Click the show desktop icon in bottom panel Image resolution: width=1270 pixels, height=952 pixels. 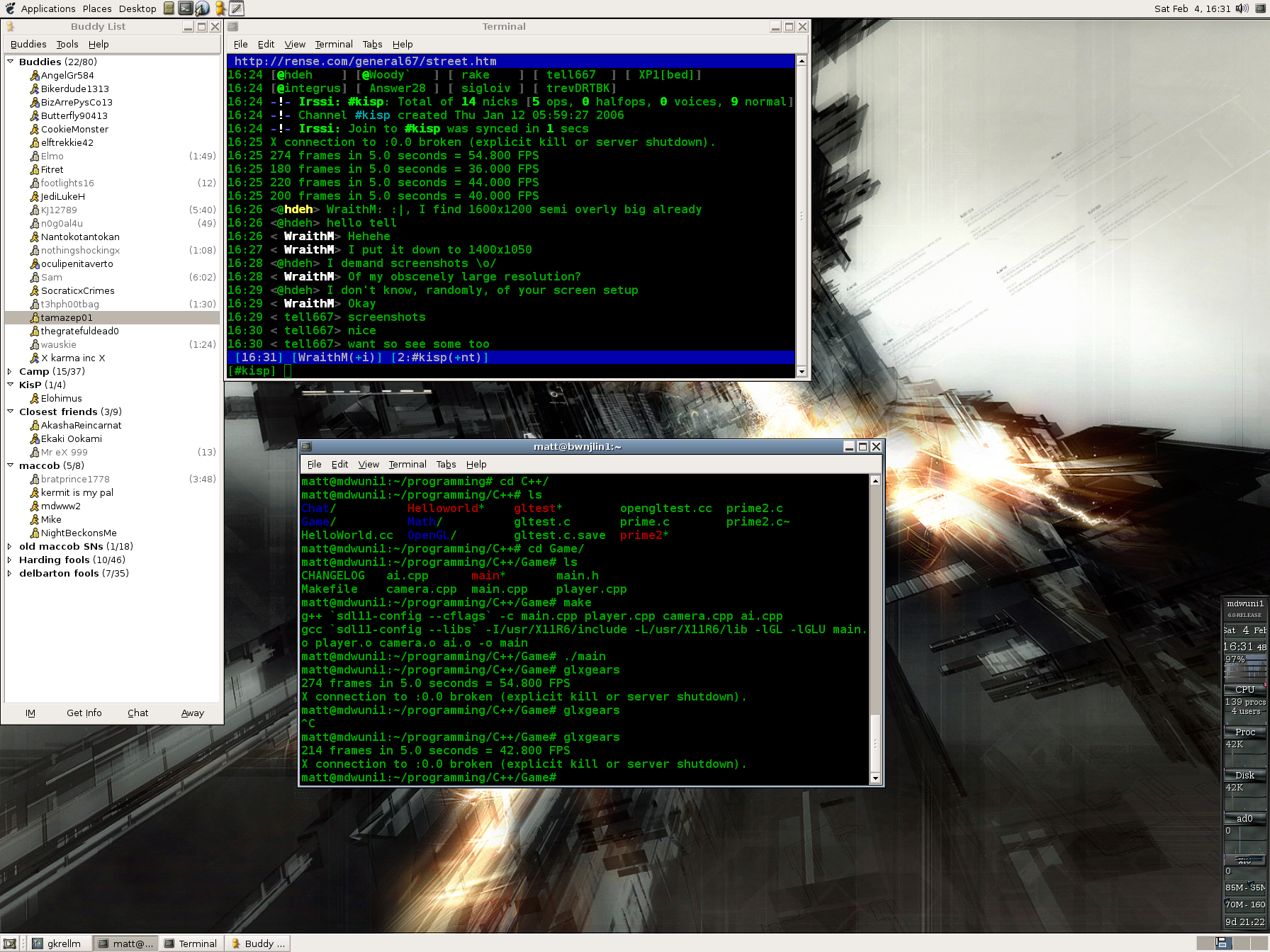[x=10, y=943]
